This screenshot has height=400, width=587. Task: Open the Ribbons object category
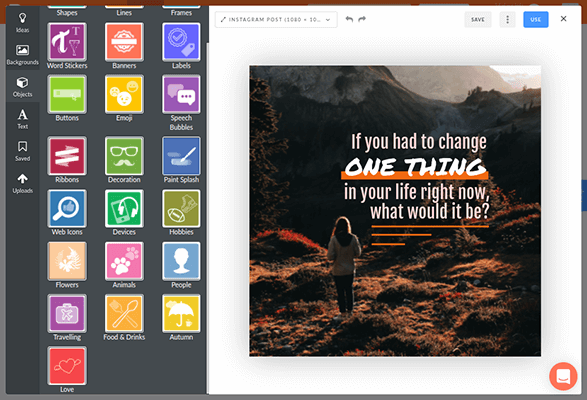point(67,156)
